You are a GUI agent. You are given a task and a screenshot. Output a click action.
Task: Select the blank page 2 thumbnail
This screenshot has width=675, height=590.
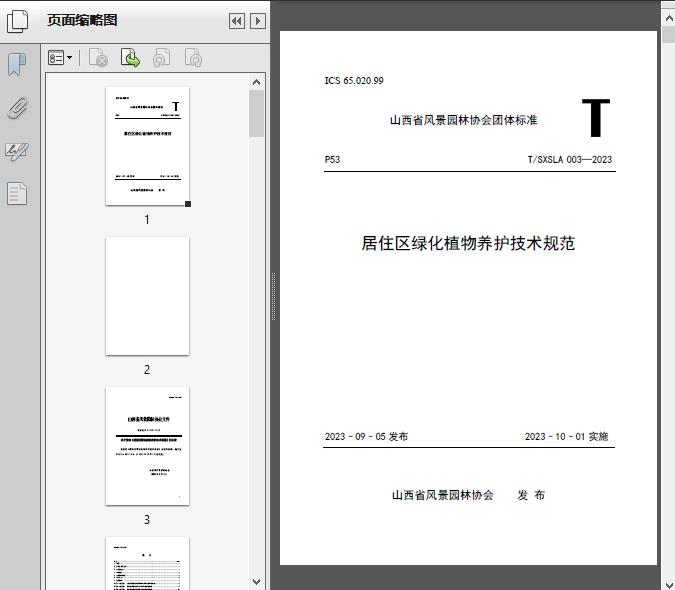point(147,296)
